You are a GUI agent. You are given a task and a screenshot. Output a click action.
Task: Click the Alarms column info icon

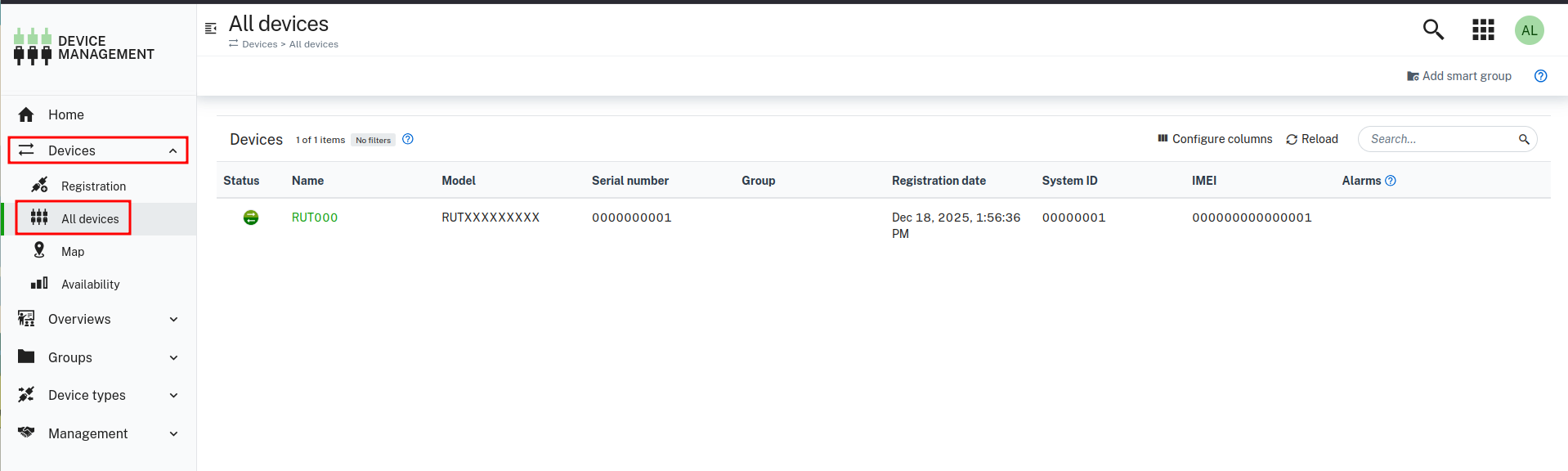(x=1391, y=181)
